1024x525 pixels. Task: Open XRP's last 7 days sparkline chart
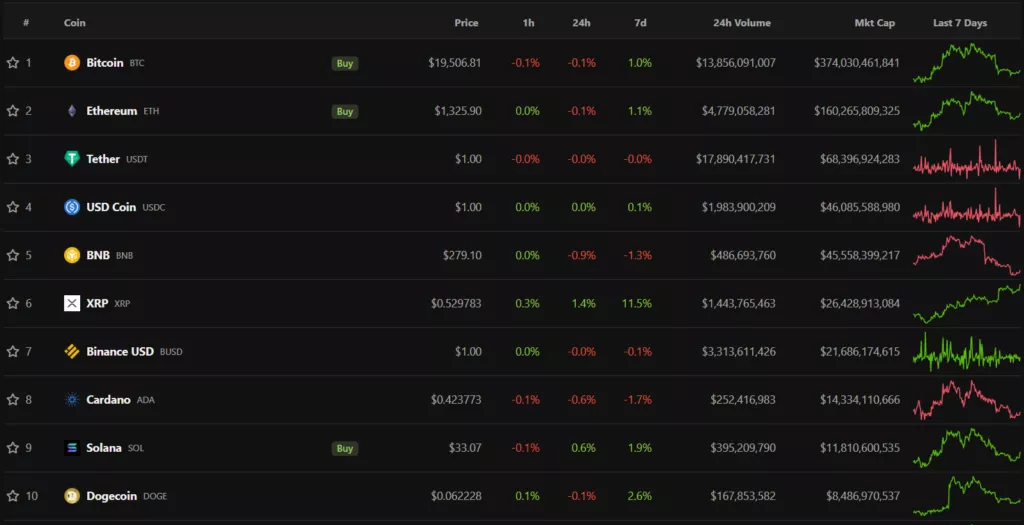click(x=966, y=303)
